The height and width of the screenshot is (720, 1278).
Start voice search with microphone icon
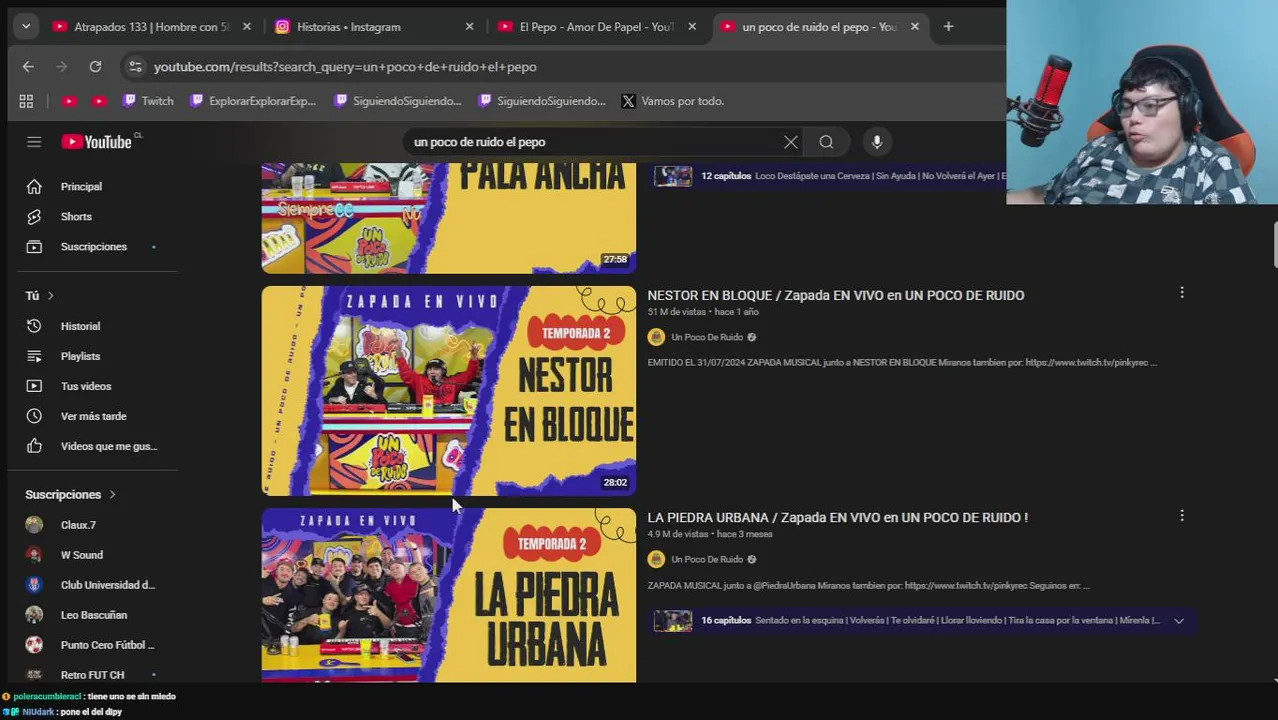(x=877, y=142)
